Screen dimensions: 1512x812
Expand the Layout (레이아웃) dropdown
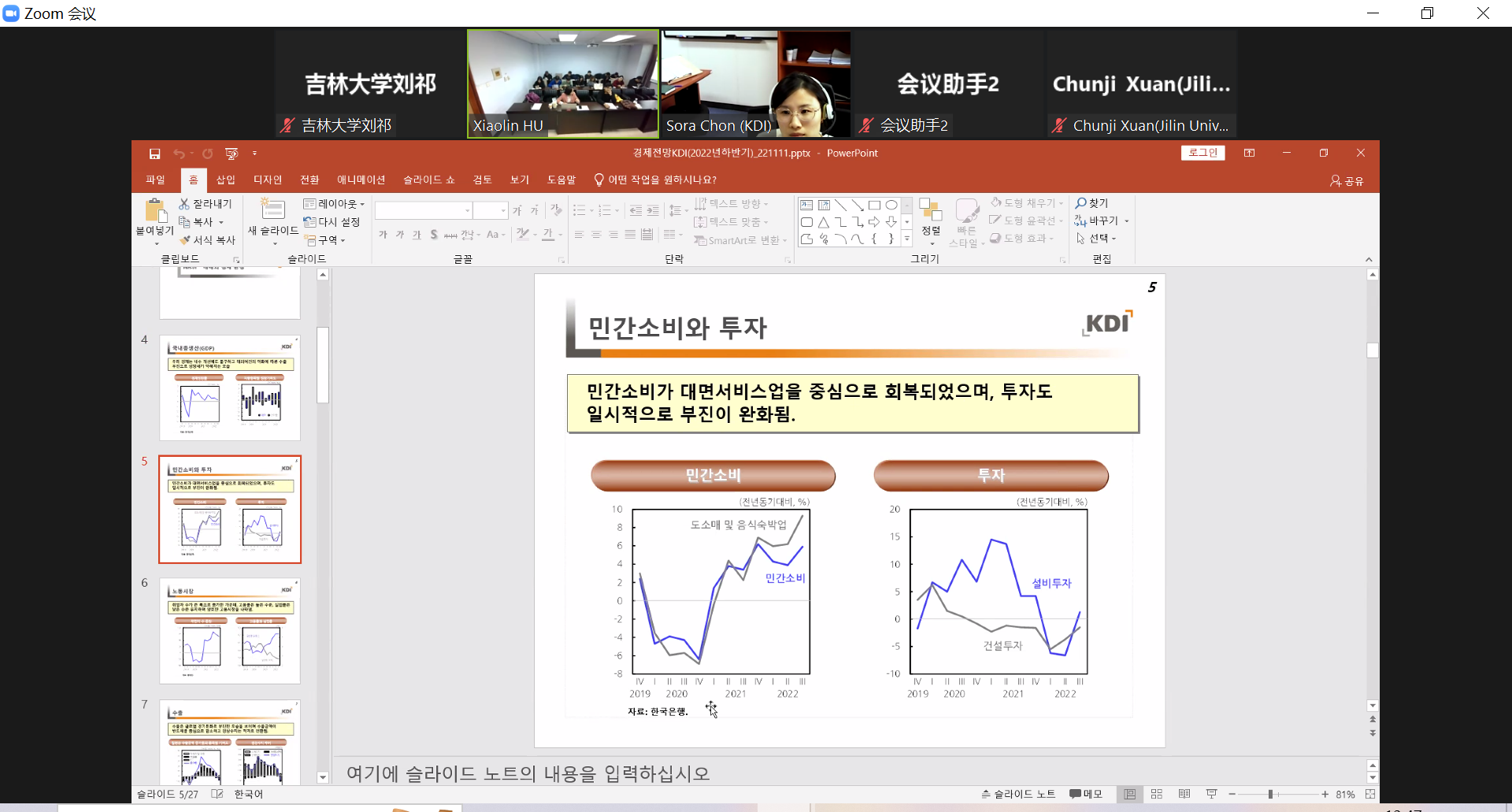tap(335, 204)
